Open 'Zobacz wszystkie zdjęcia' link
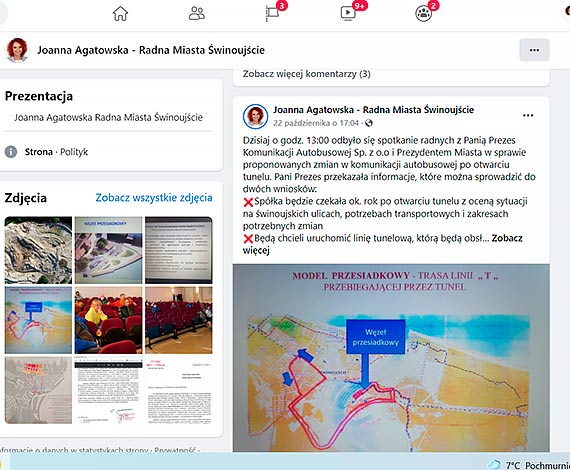 point(154,197)
